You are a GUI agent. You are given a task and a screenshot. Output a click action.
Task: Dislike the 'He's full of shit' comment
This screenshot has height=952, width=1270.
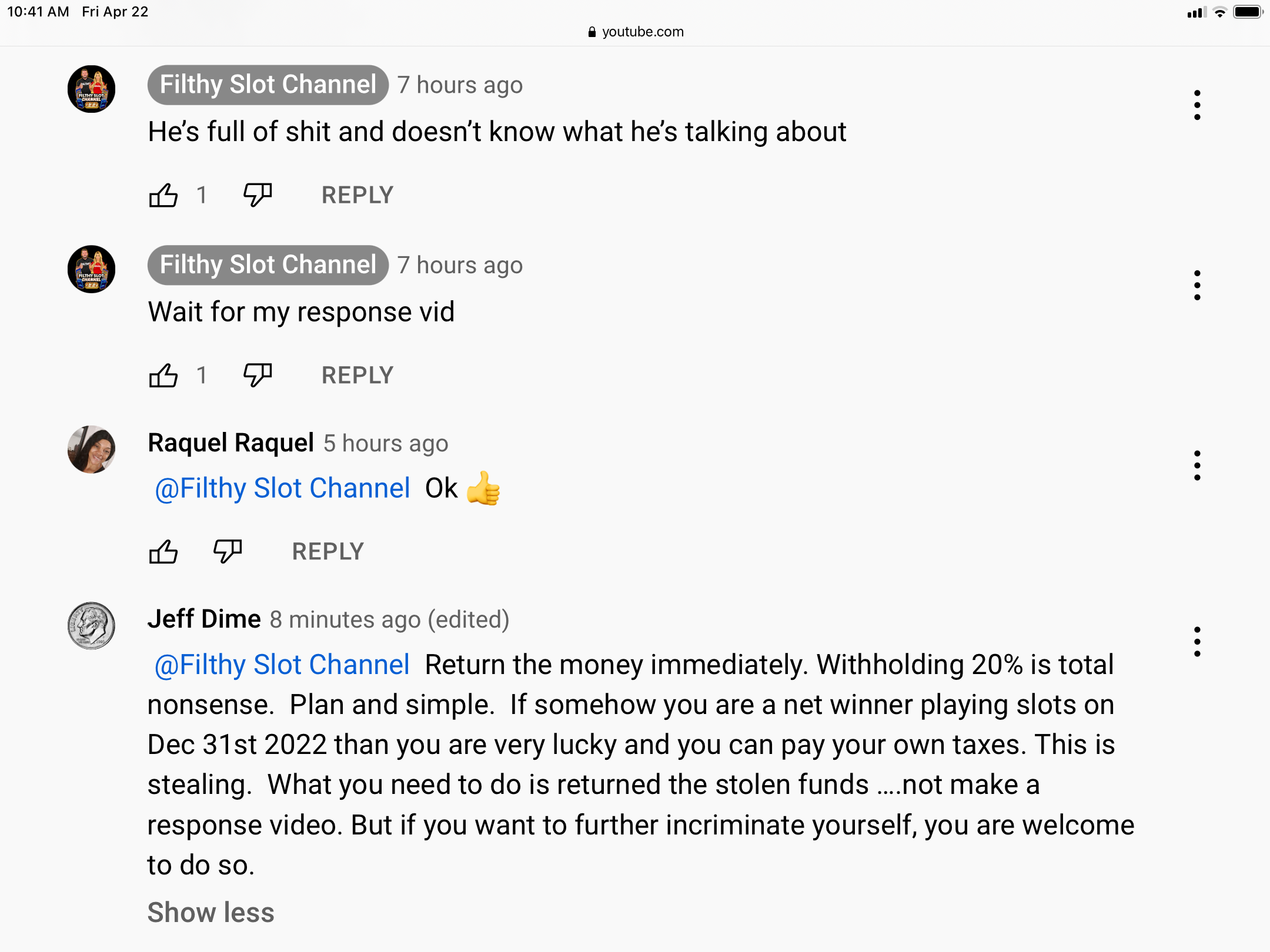pyautogui.click(x=258, y=195)
